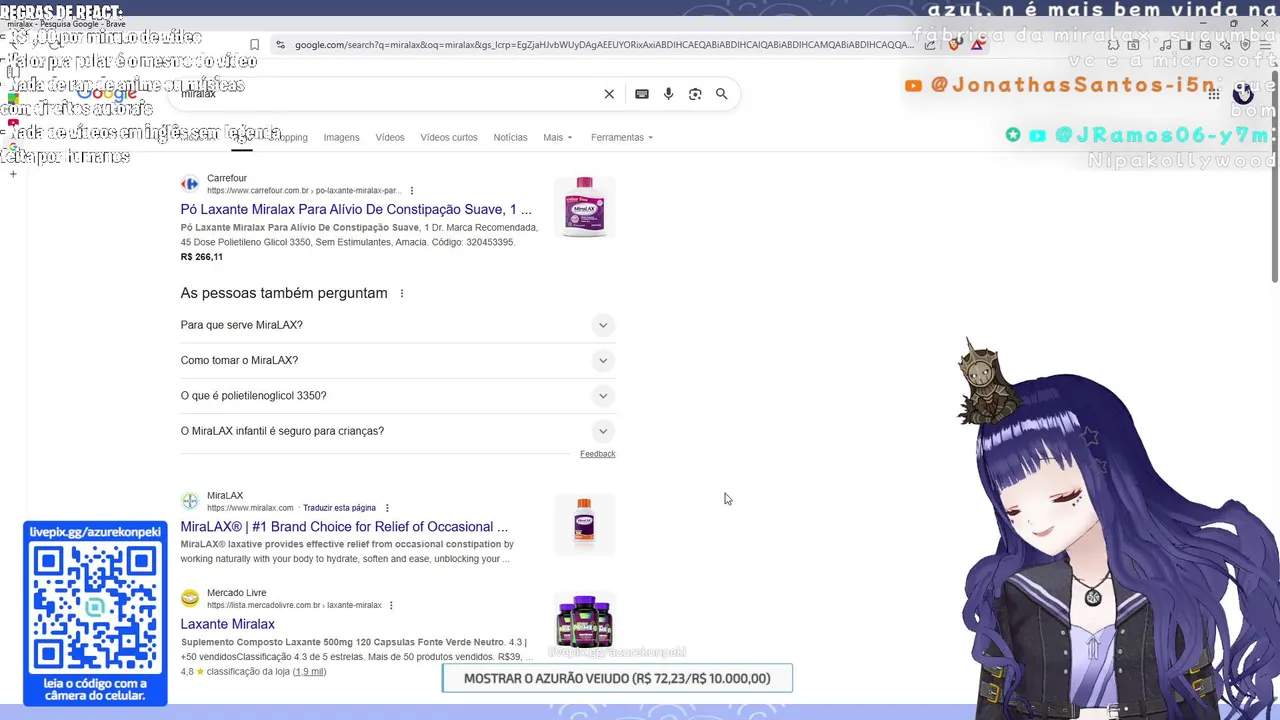Screen dimensions: 1280x720
Task: Open site information icon beside the URL
Action: [280, 45]
